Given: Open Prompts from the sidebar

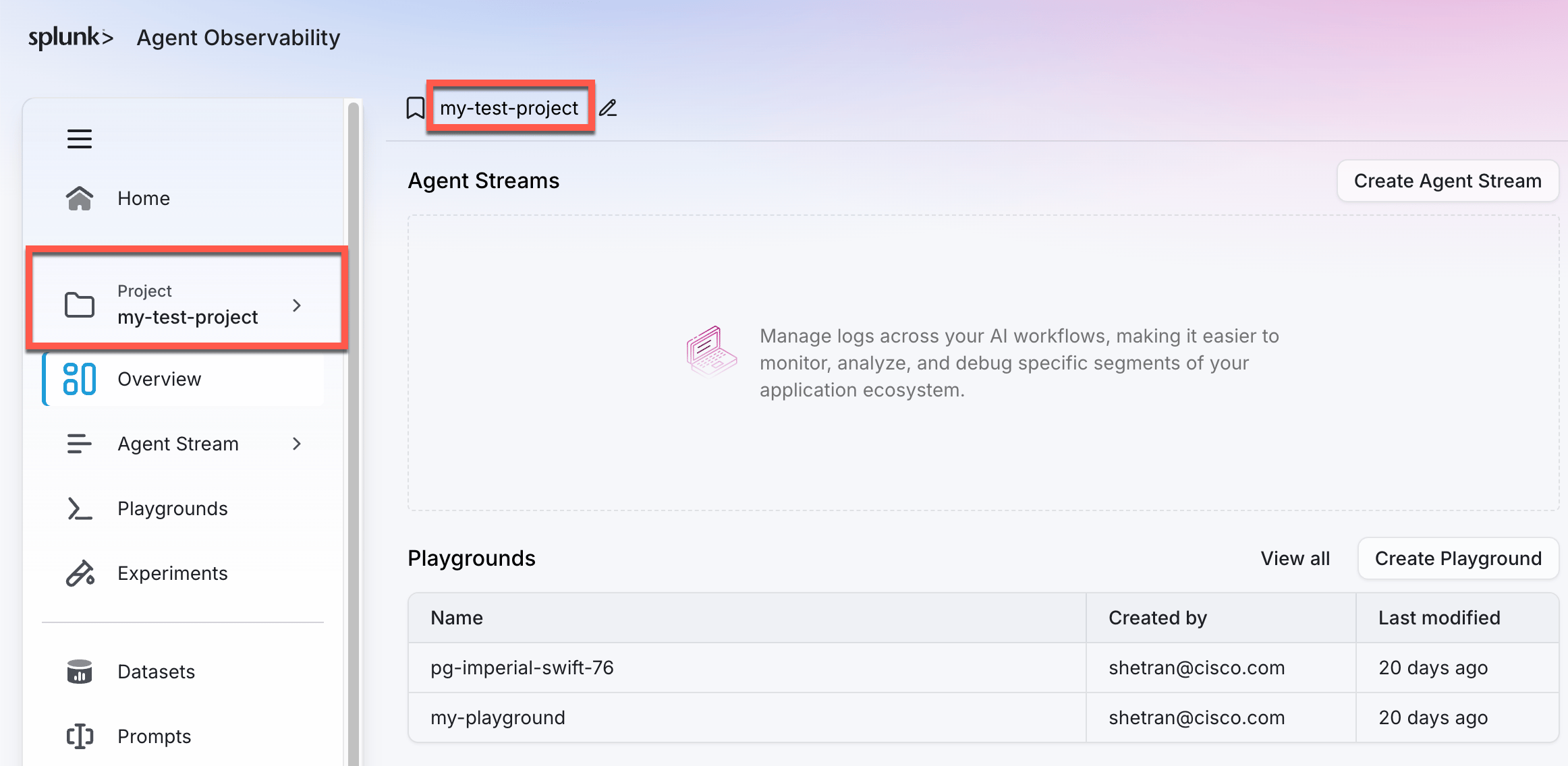Looking at the screenshot, I should [x=184, y=736].
